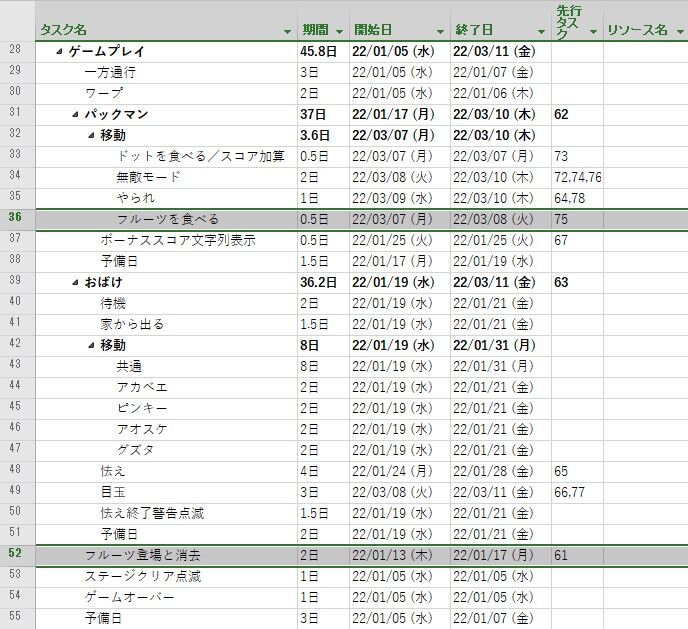Open the 先行タスク column filter dropdown
The width and height of the screenshot is (688, 629).
pos(593,32)
